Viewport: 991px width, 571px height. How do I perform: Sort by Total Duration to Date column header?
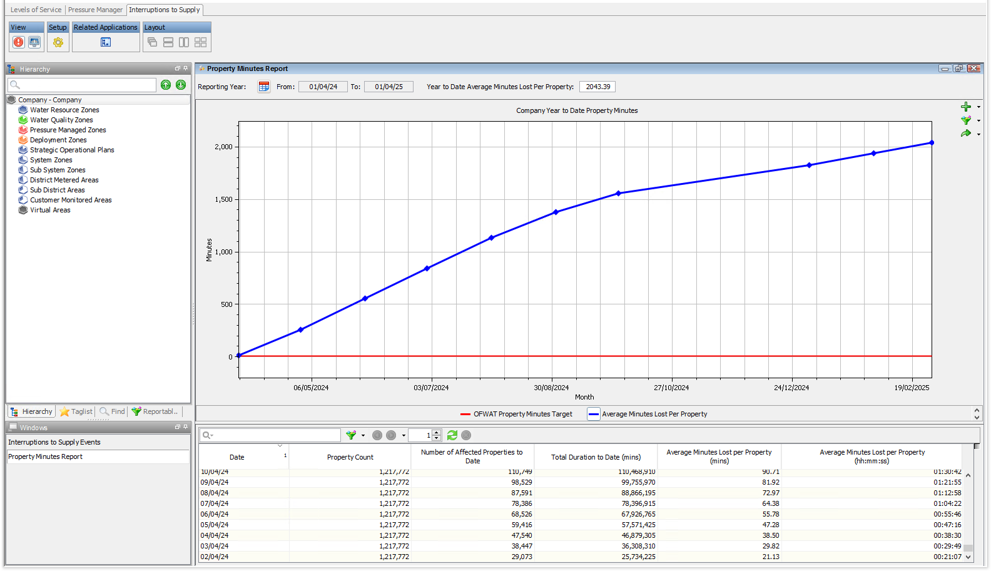tap(596, 457)
